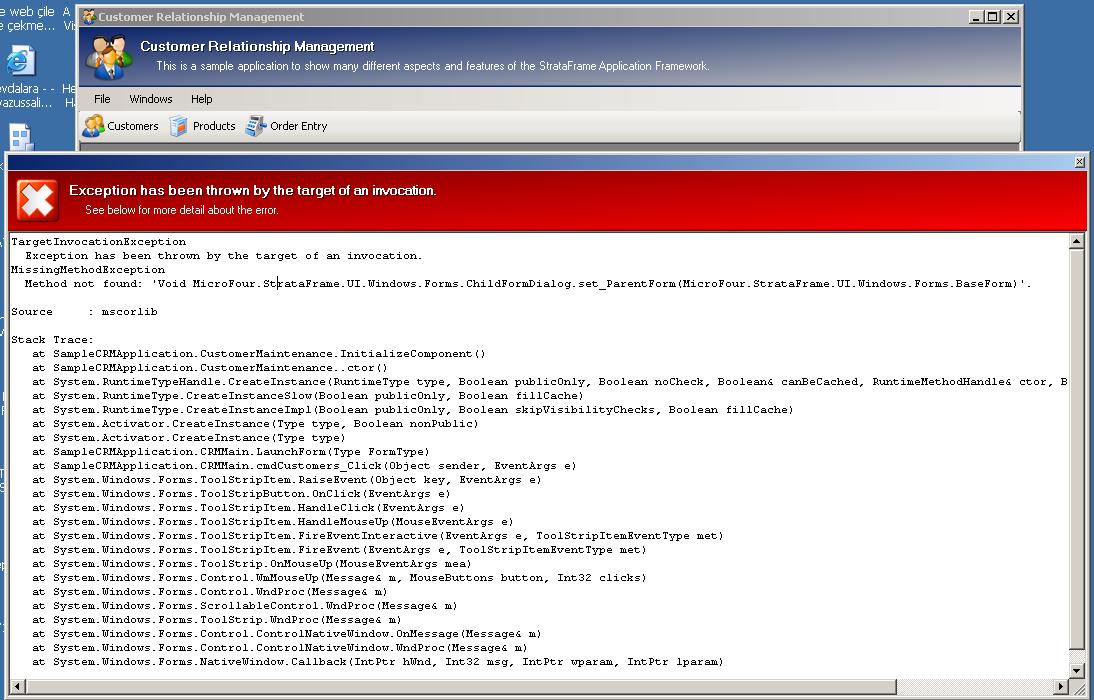Open the File menu
The image size is (1094, 700).
[102, 99]
